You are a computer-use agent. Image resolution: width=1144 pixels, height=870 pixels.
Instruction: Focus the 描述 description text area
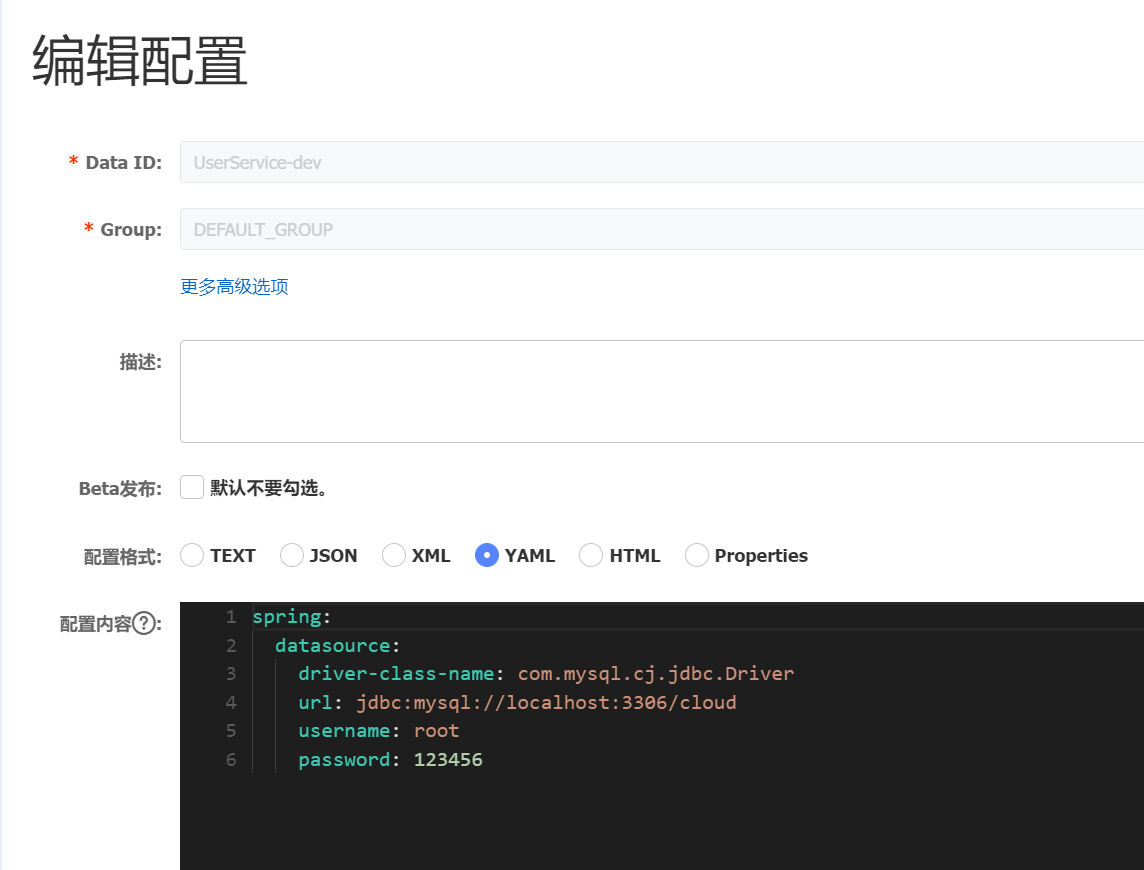click(662, 391)
